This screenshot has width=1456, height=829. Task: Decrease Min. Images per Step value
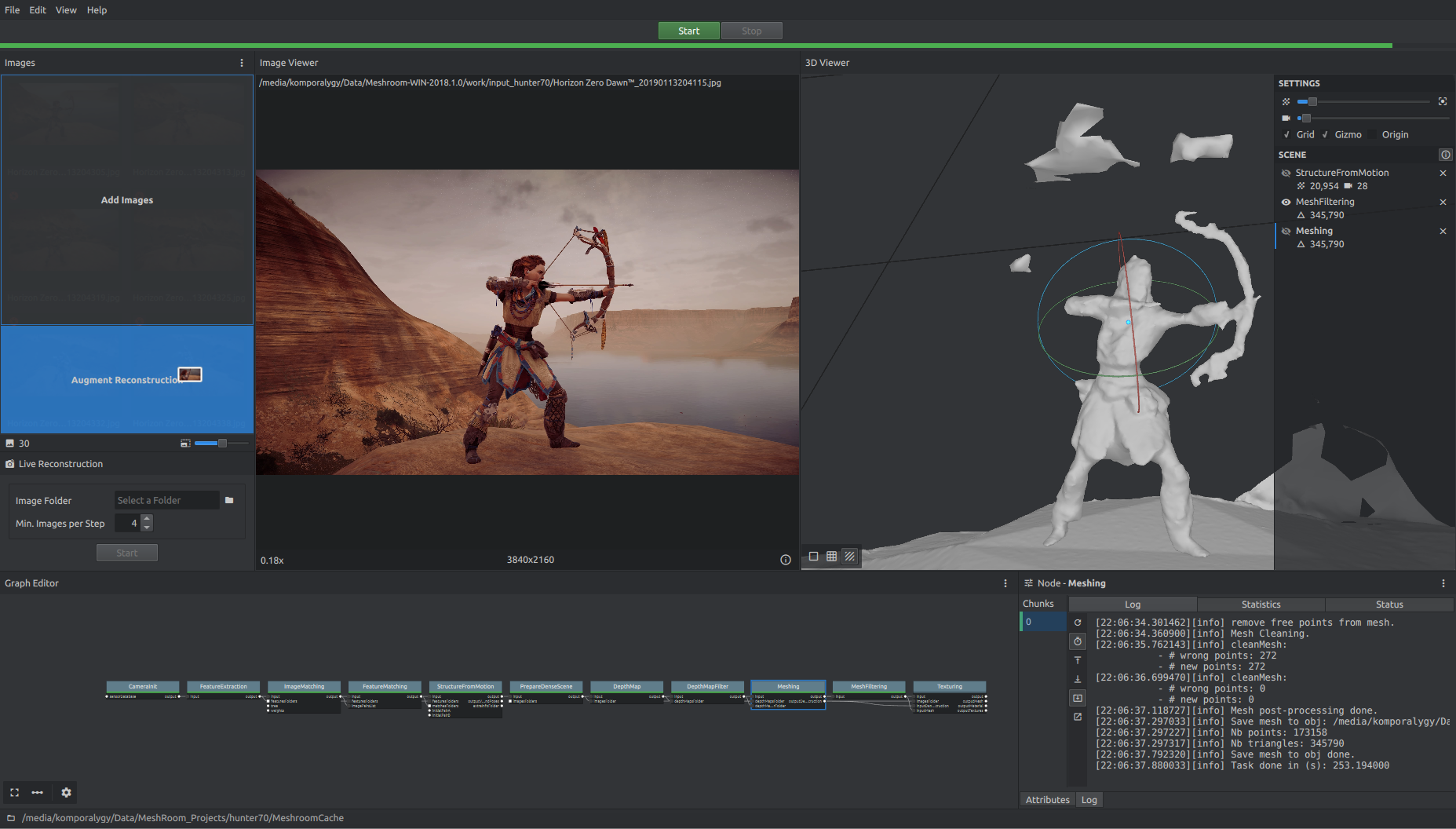[x=147, y=528]
